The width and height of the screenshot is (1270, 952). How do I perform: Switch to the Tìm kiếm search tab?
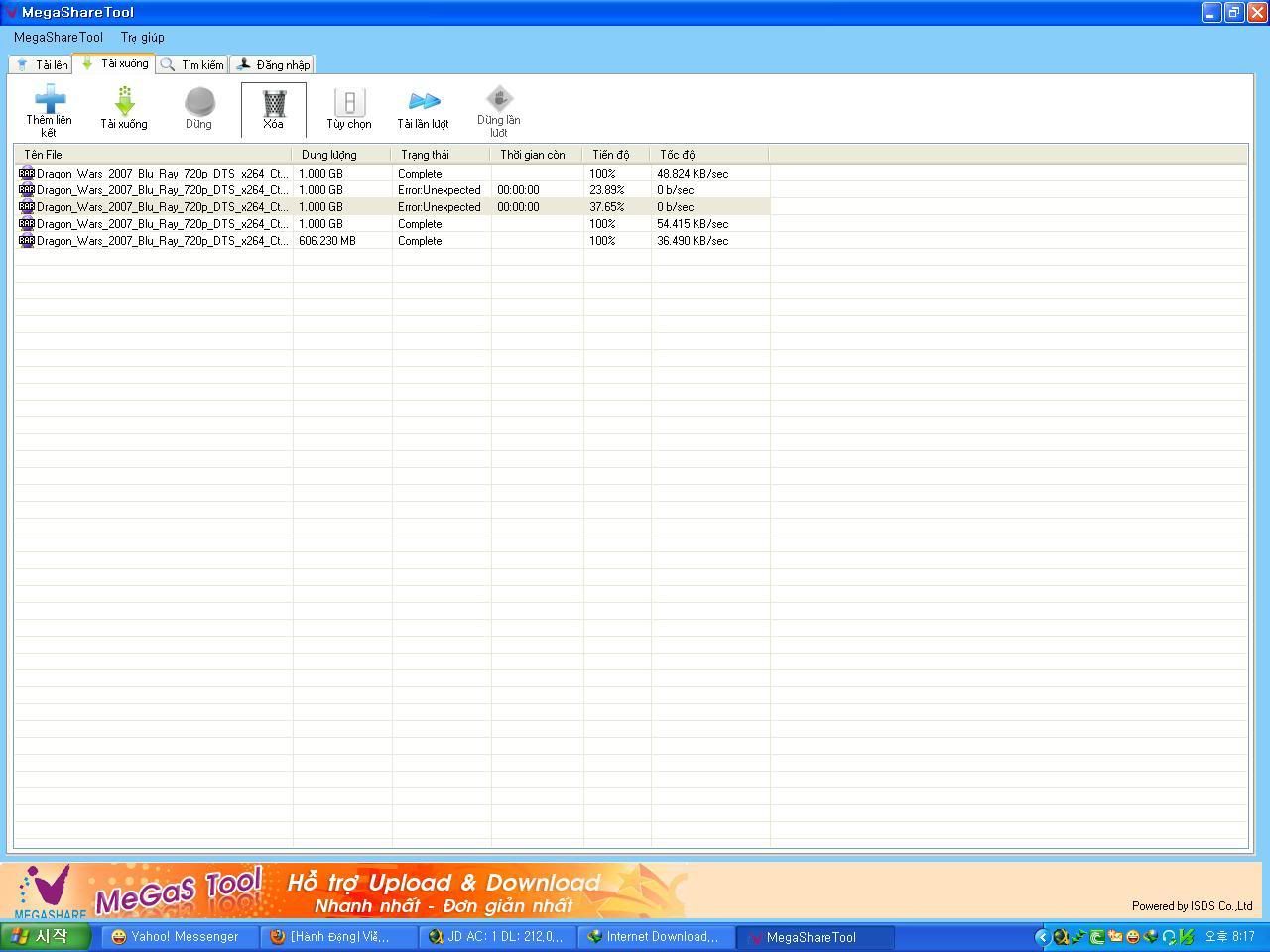(193, 64)
